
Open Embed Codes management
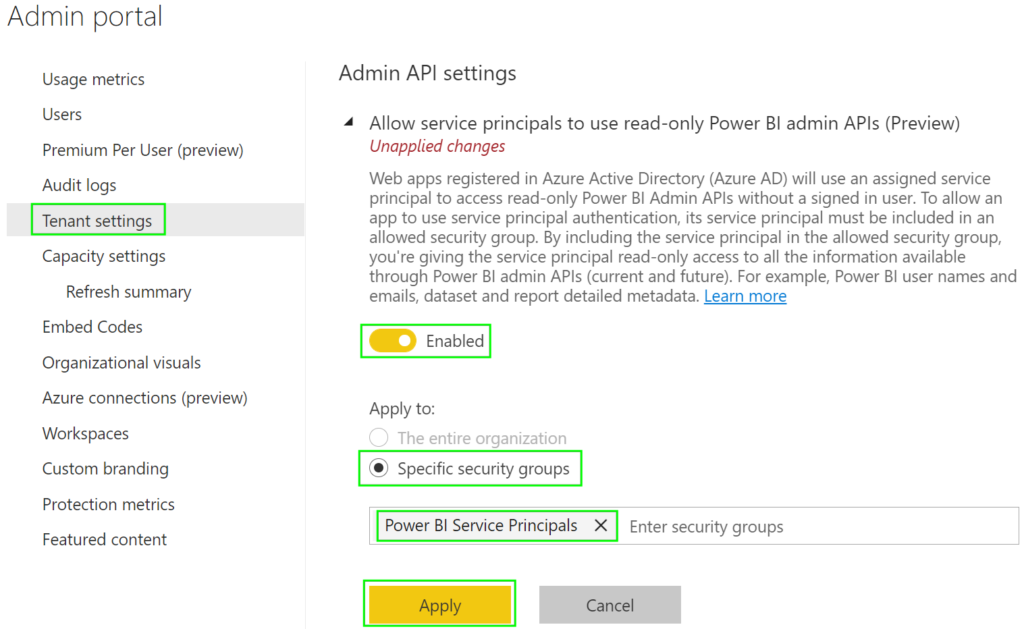pos(92,326)
